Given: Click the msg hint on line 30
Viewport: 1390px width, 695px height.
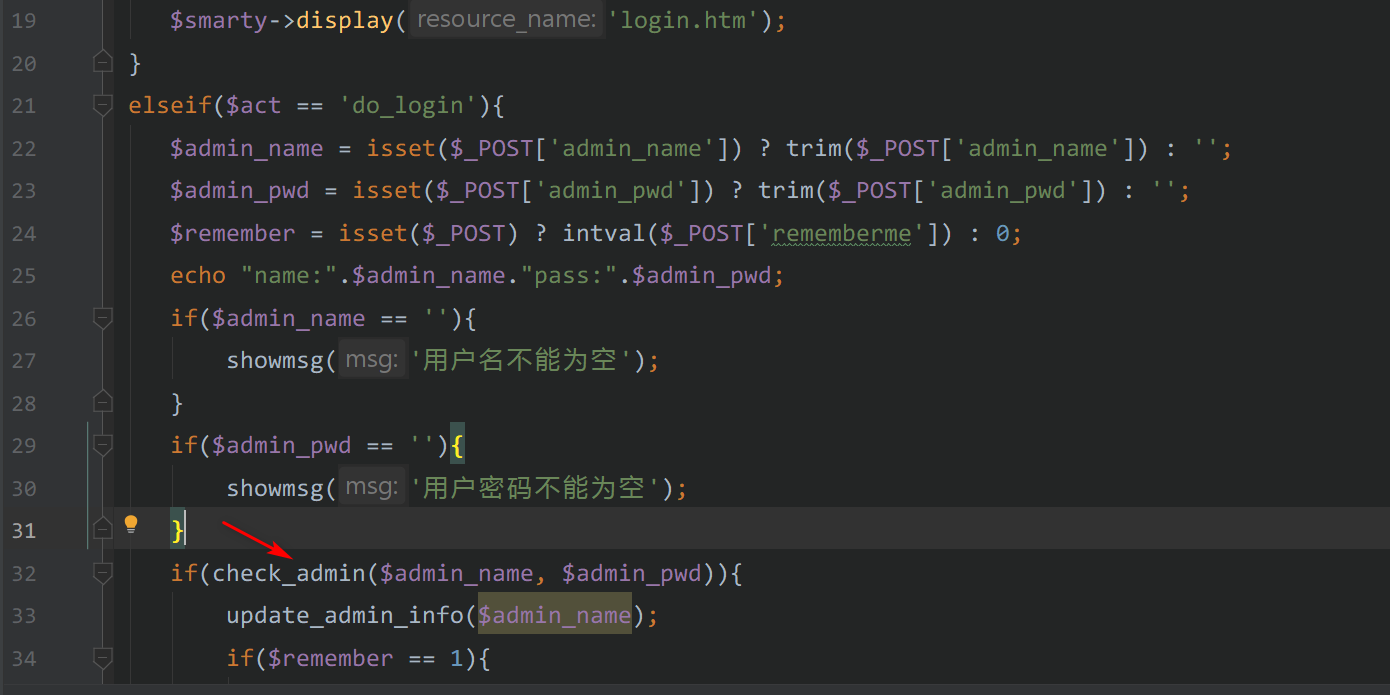Looking at the screenshot, I should [x=372, y=488].
